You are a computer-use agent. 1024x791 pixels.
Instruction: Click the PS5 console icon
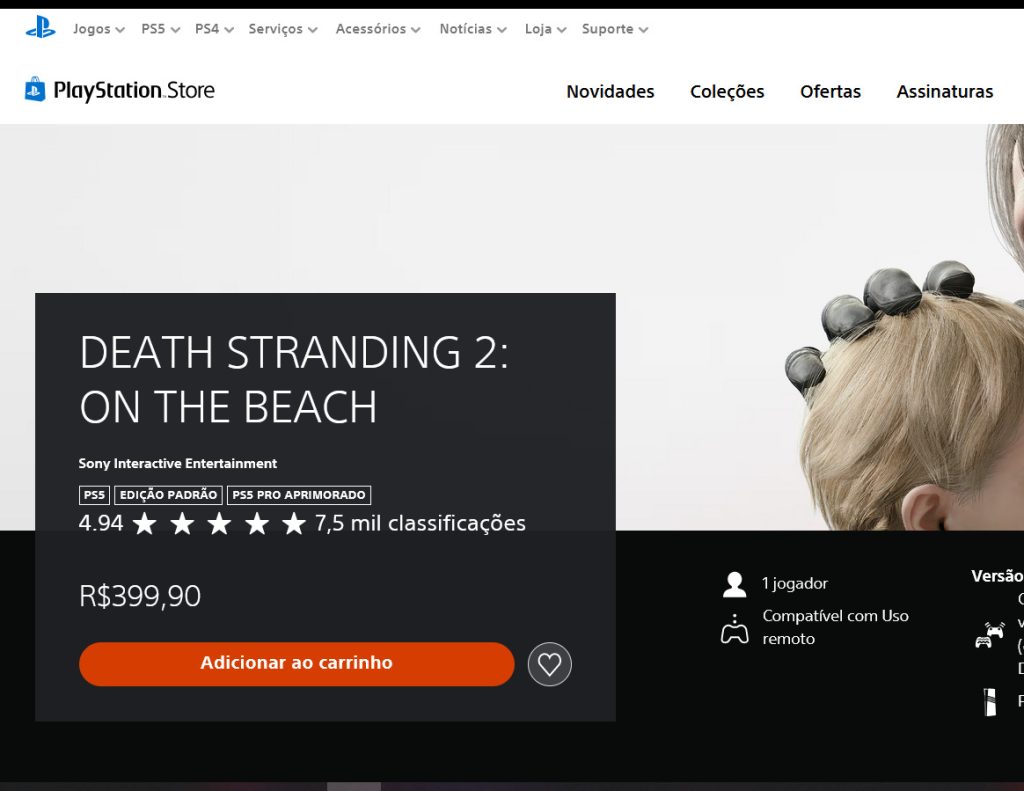990,702
